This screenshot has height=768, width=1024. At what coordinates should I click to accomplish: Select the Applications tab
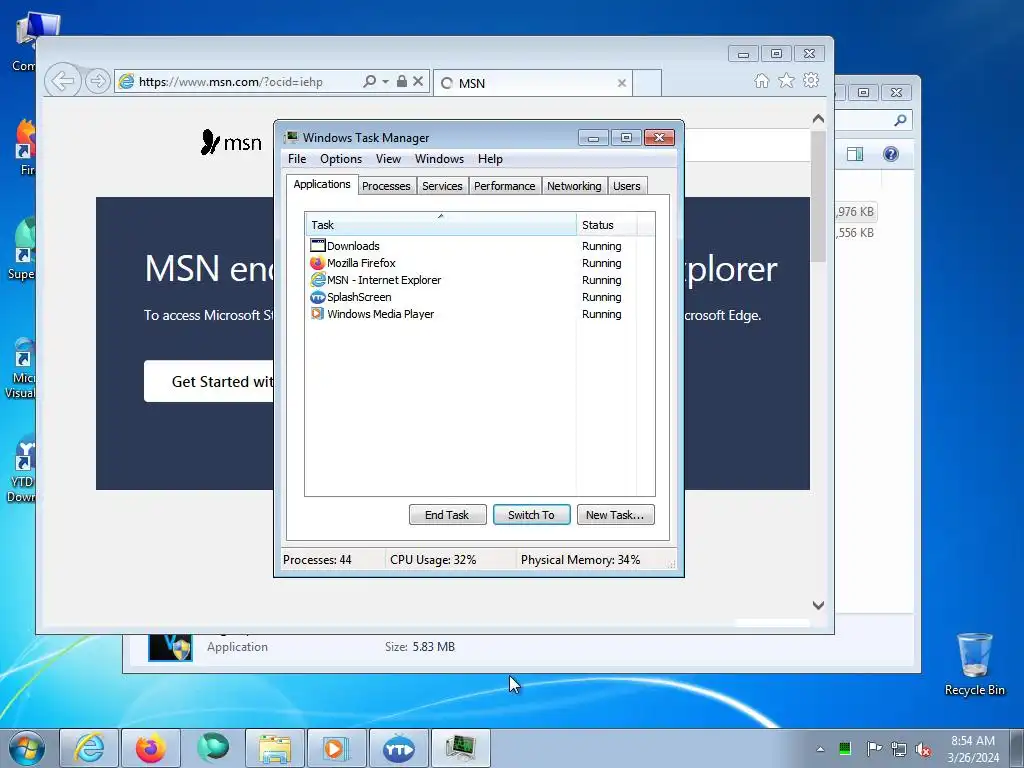pos(322,184)
